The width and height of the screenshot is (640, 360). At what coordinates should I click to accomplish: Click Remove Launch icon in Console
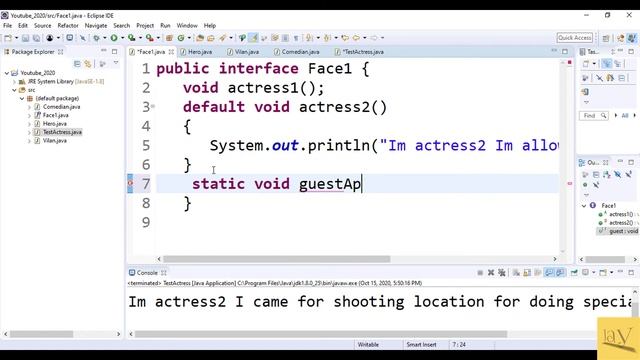pos(491,273)
